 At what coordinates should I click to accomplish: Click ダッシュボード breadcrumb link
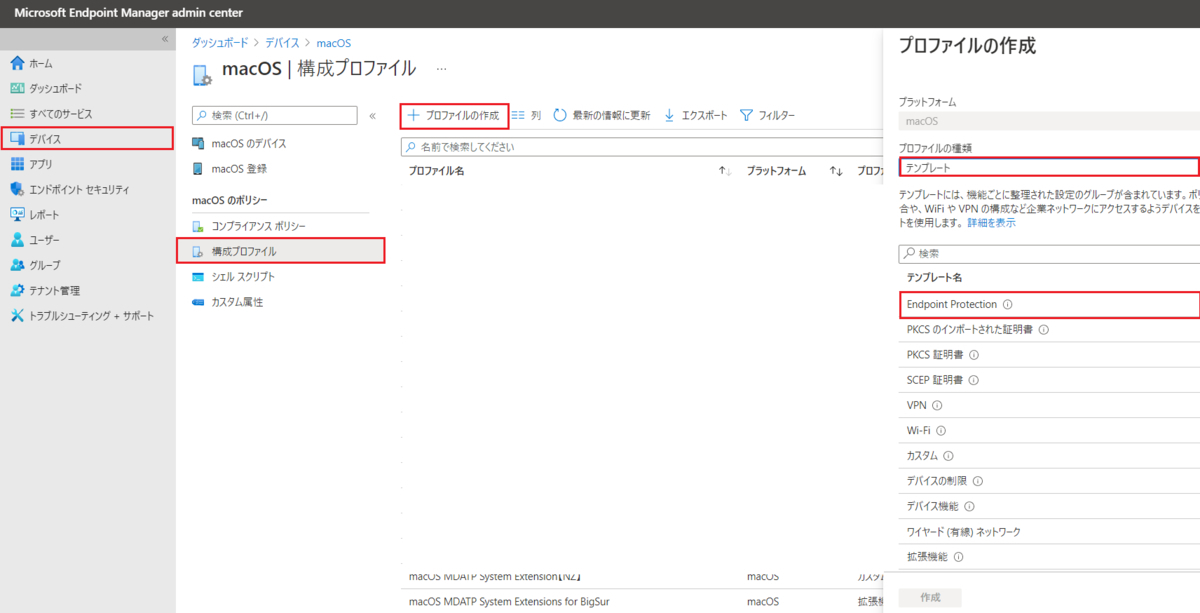pos(220,43)
